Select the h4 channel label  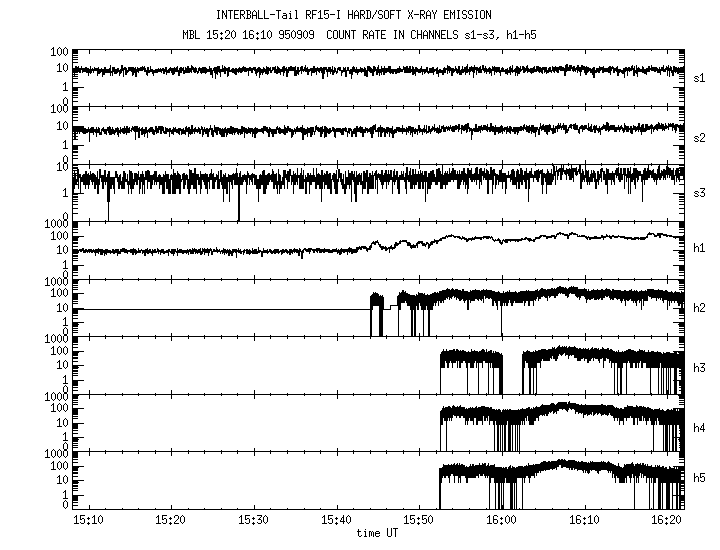699,427
